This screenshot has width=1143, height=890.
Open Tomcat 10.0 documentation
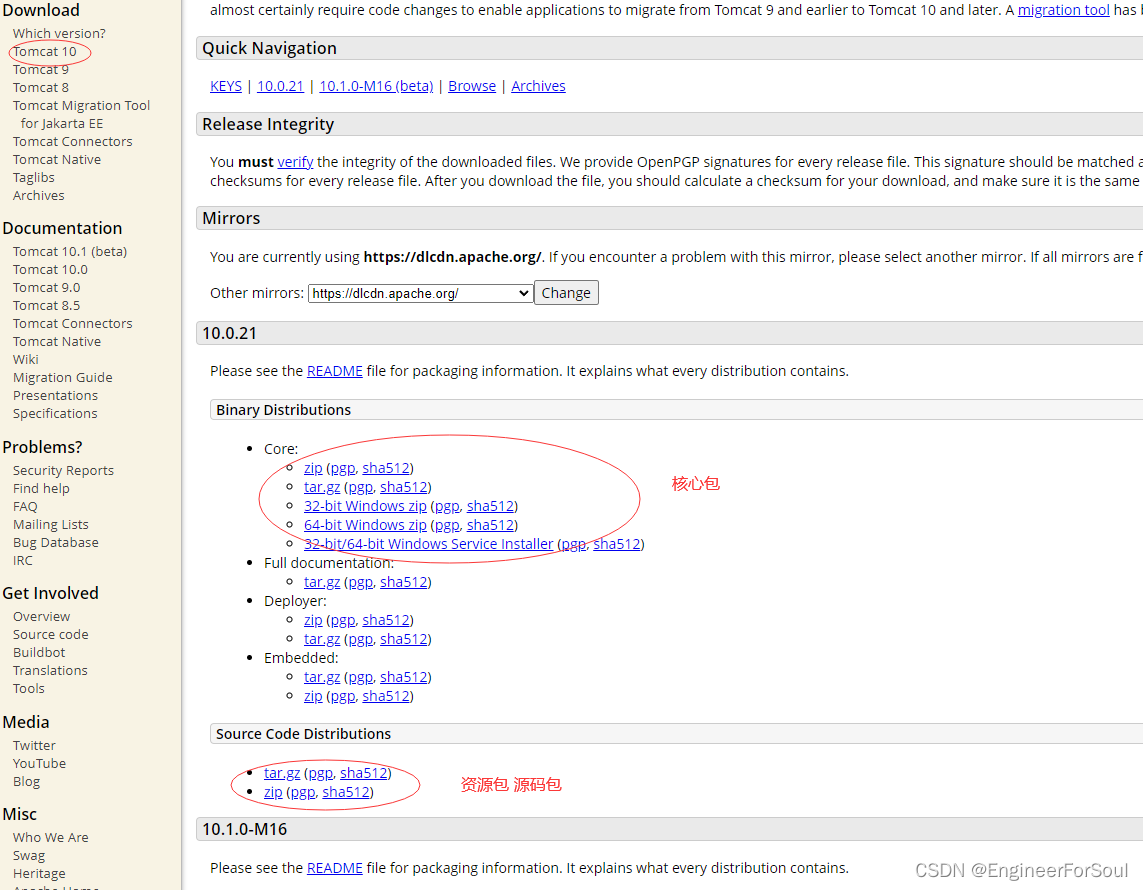(x=50, y=270)
